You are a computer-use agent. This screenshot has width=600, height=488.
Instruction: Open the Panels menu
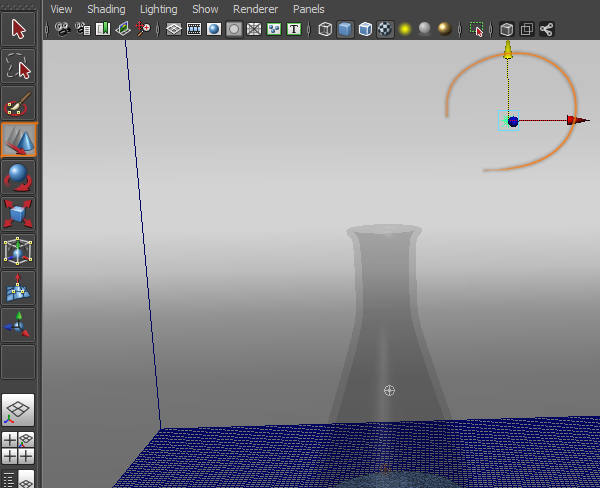(308, 9)
